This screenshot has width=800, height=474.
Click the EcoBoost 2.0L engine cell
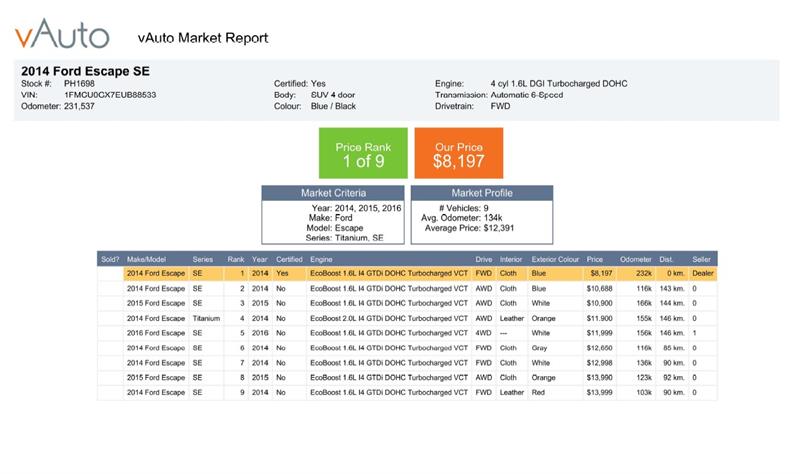pyautogui.click(x=389, y=318)
